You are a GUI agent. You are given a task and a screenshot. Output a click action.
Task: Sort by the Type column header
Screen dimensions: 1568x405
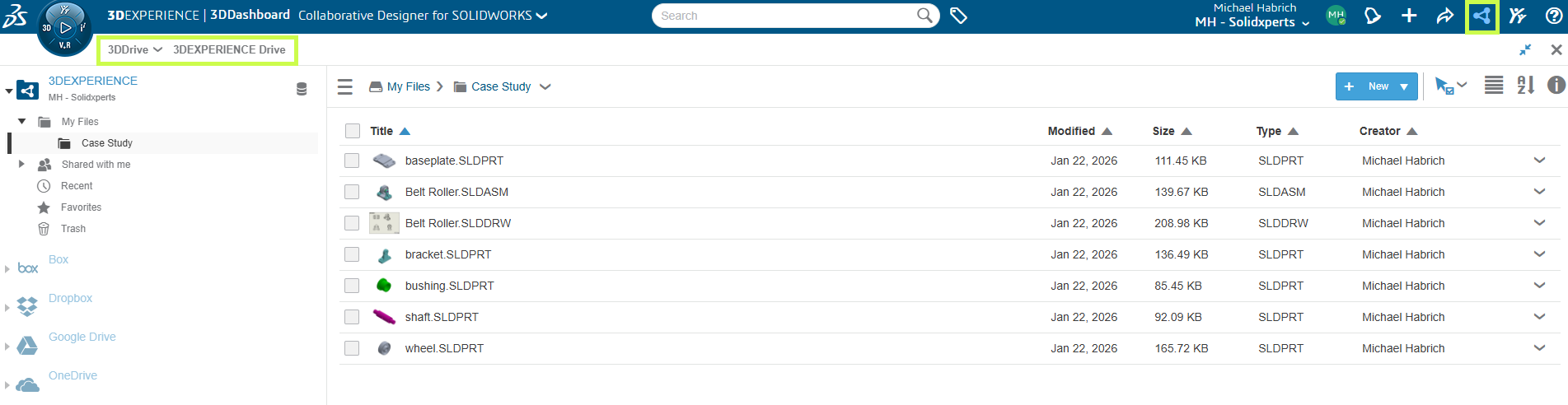pyautogui.click(x=1269, y=131)
